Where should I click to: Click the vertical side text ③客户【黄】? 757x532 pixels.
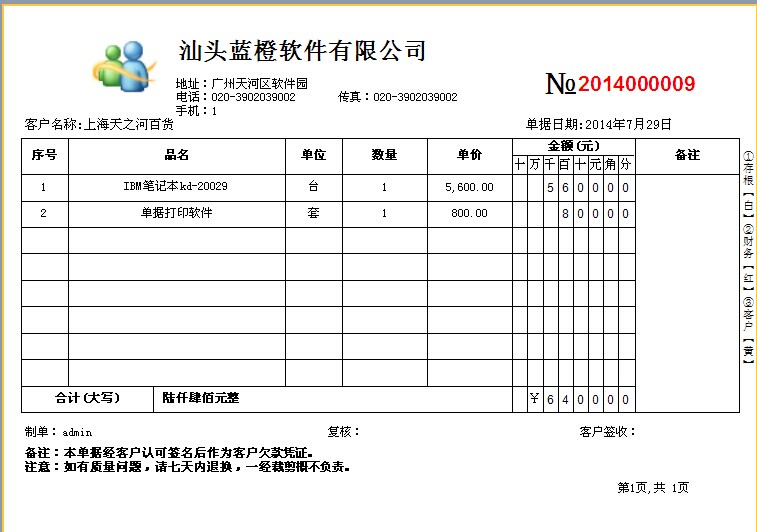[748, 330]
